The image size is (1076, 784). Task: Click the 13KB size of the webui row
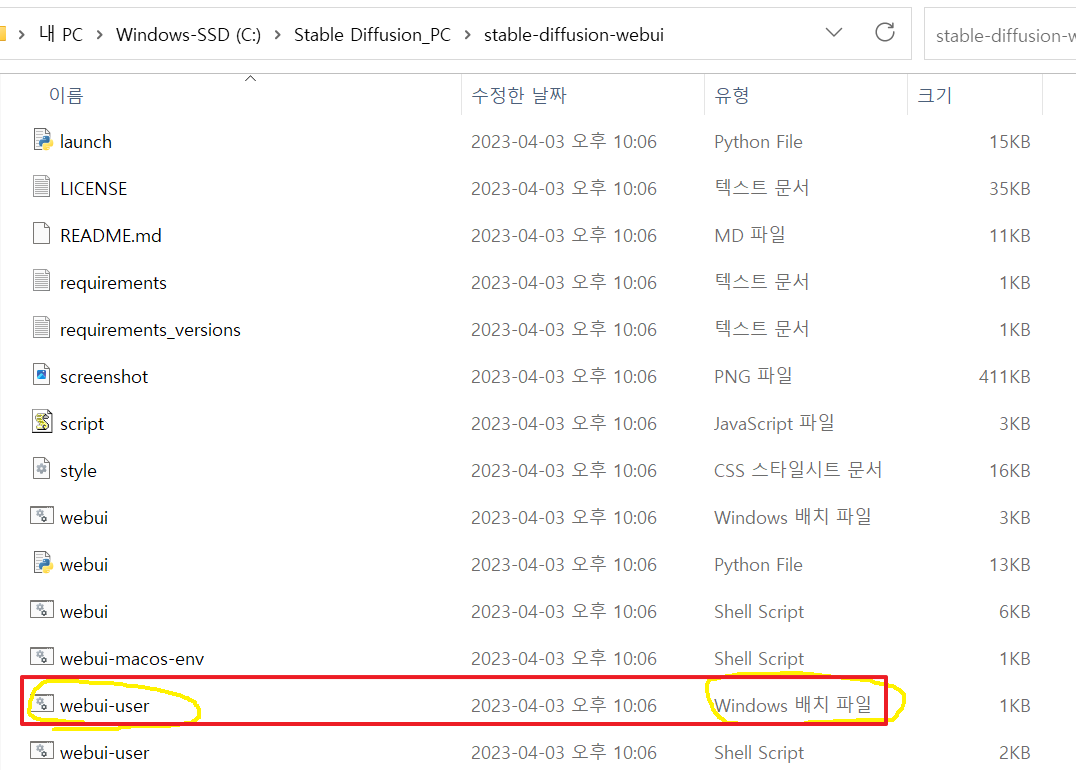point(1009,564)
